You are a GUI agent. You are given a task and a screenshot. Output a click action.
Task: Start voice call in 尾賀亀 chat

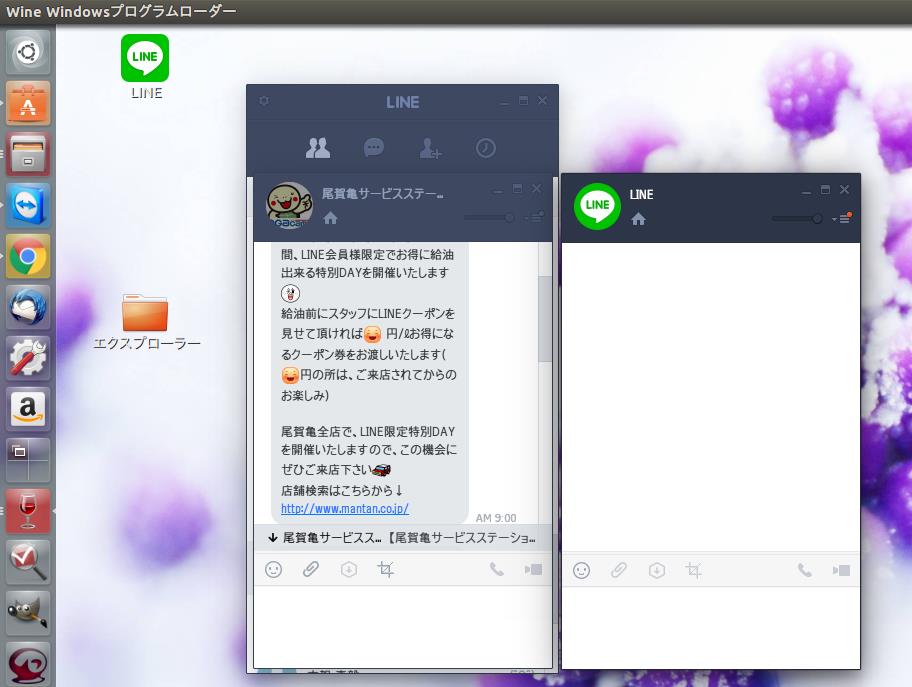496,569
